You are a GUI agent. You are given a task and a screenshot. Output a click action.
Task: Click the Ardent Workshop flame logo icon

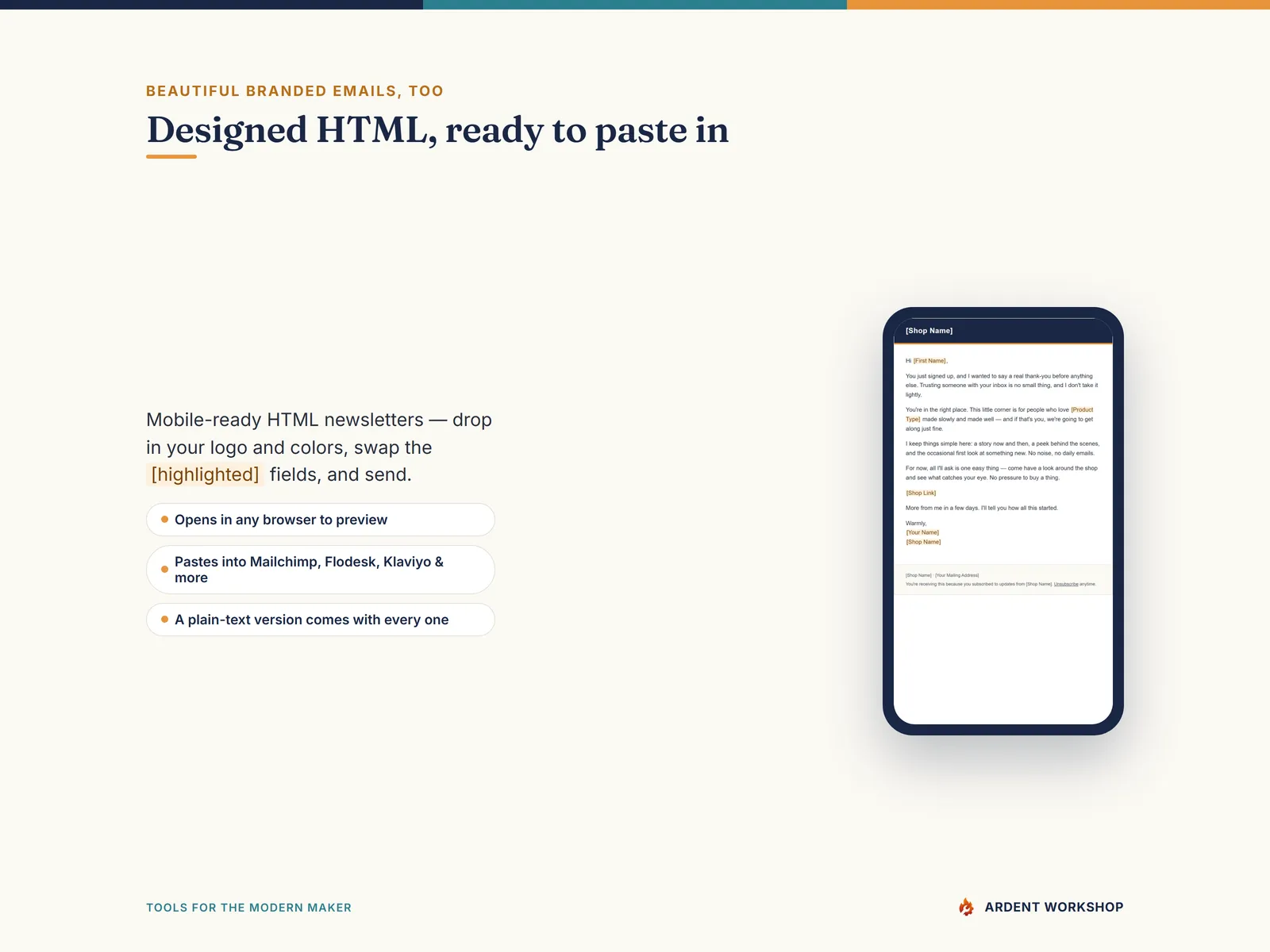pyautogui.click(x=966, y=907)
